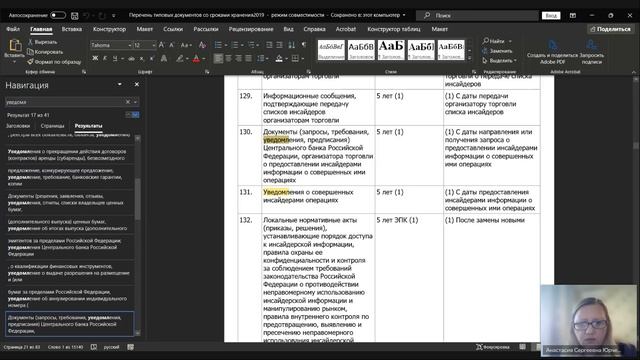Toggle bold with the Ж button
Viewport: 640px width, 360px height.
point(95,59)
